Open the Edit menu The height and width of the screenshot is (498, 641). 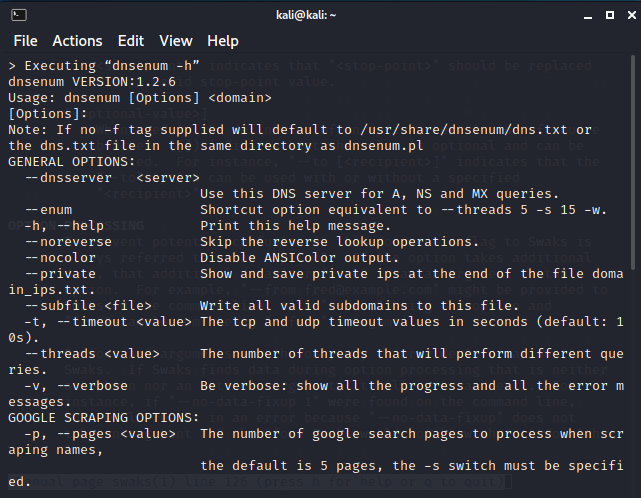point(131,41)
